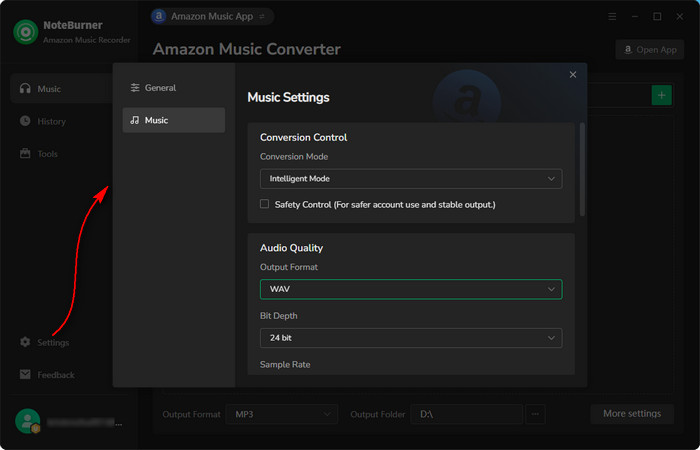The width and height of the screenshot is (700, 450).
Task: Click the swap source arrows icon
Action: (x=262, y=17)
